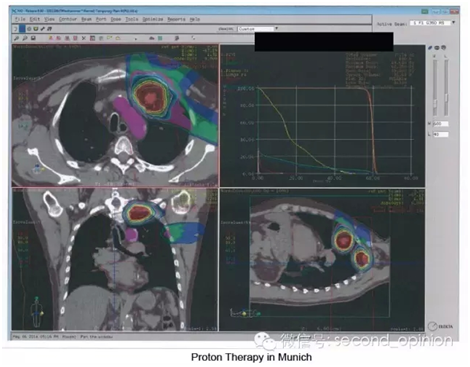Image resolution: width=470 pixels, height=367 pixels.
Task: Open the Contour menu
Action: 68,19
